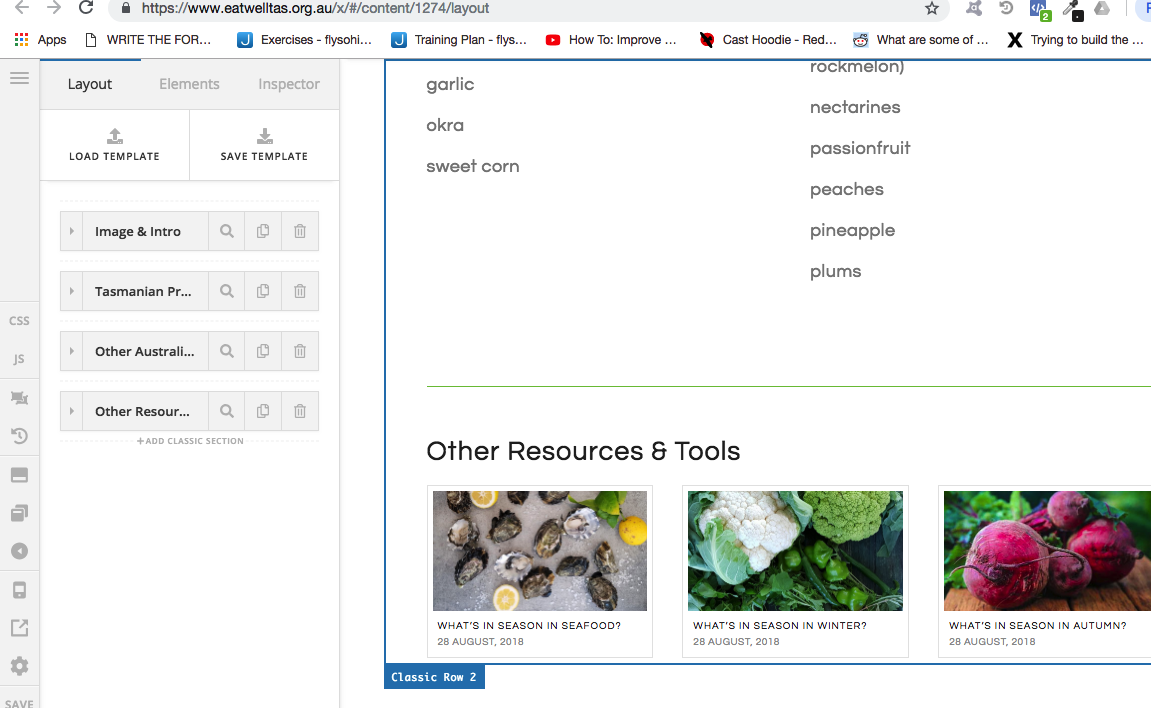Open the Apps bookmark shortcut
This screenshot has height=708, width=1151.
point(40,40)
